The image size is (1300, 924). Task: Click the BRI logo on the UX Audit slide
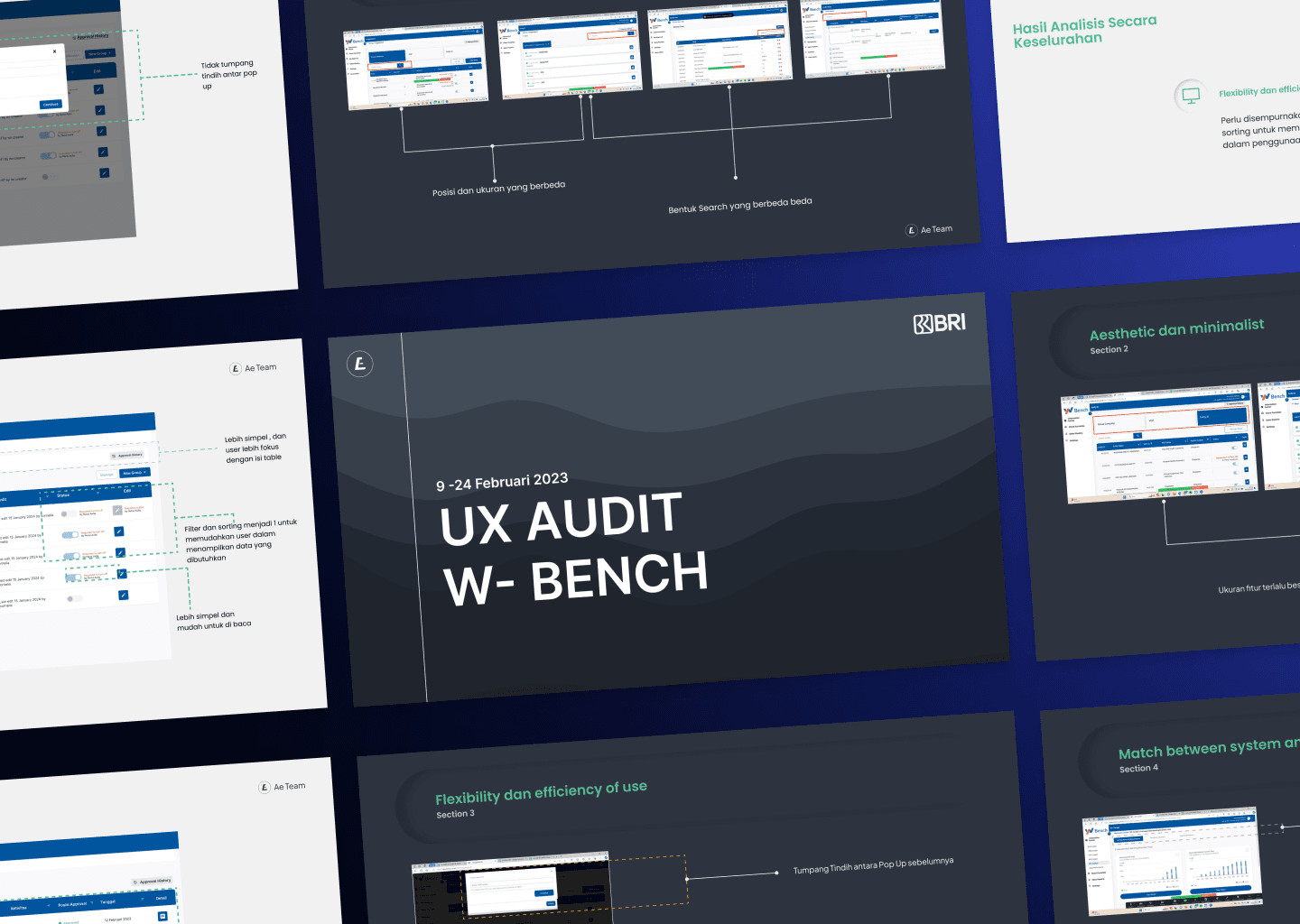[939, 323]
